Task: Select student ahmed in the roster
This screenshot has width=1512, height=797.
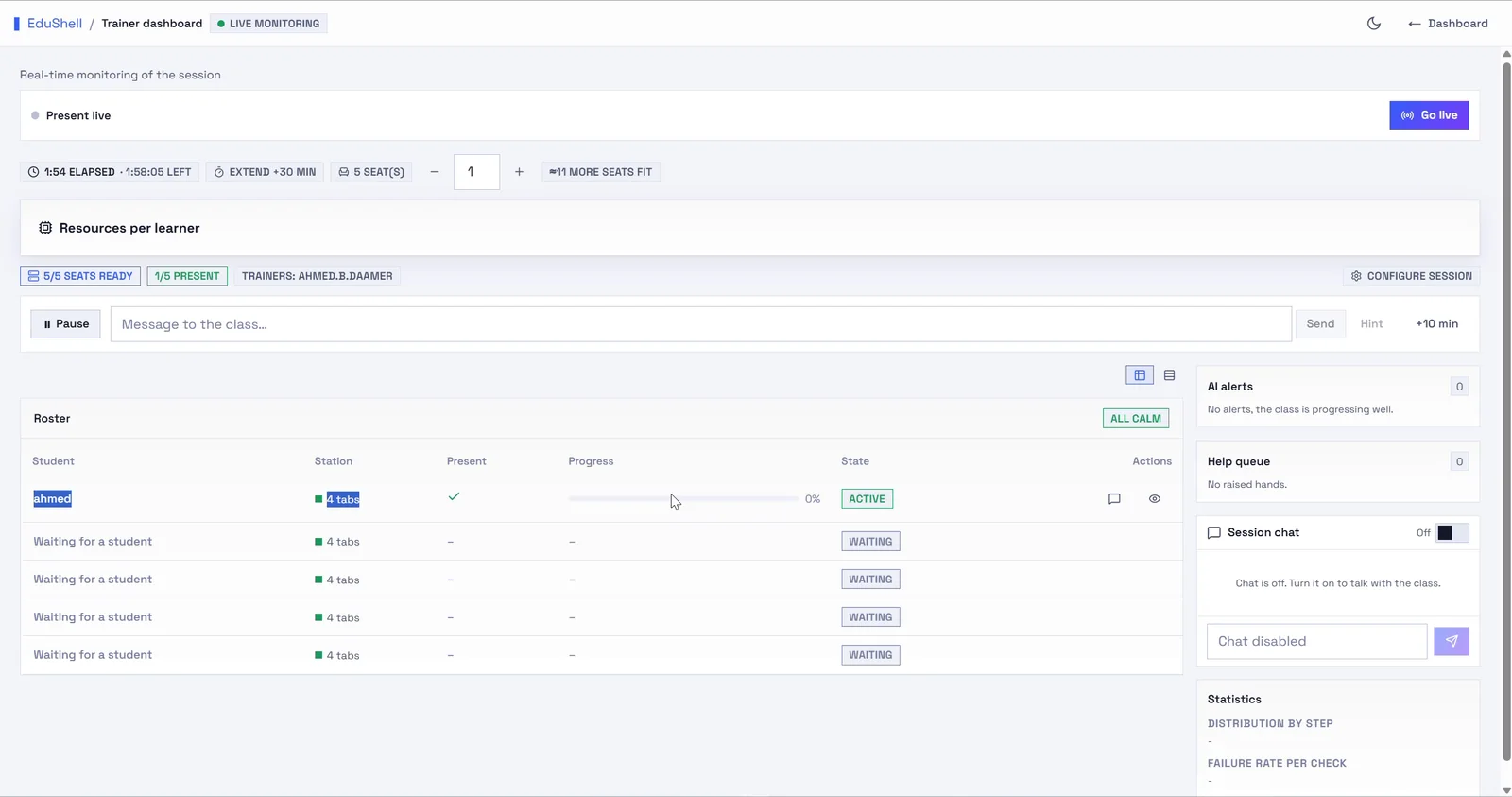Action: 52,499
